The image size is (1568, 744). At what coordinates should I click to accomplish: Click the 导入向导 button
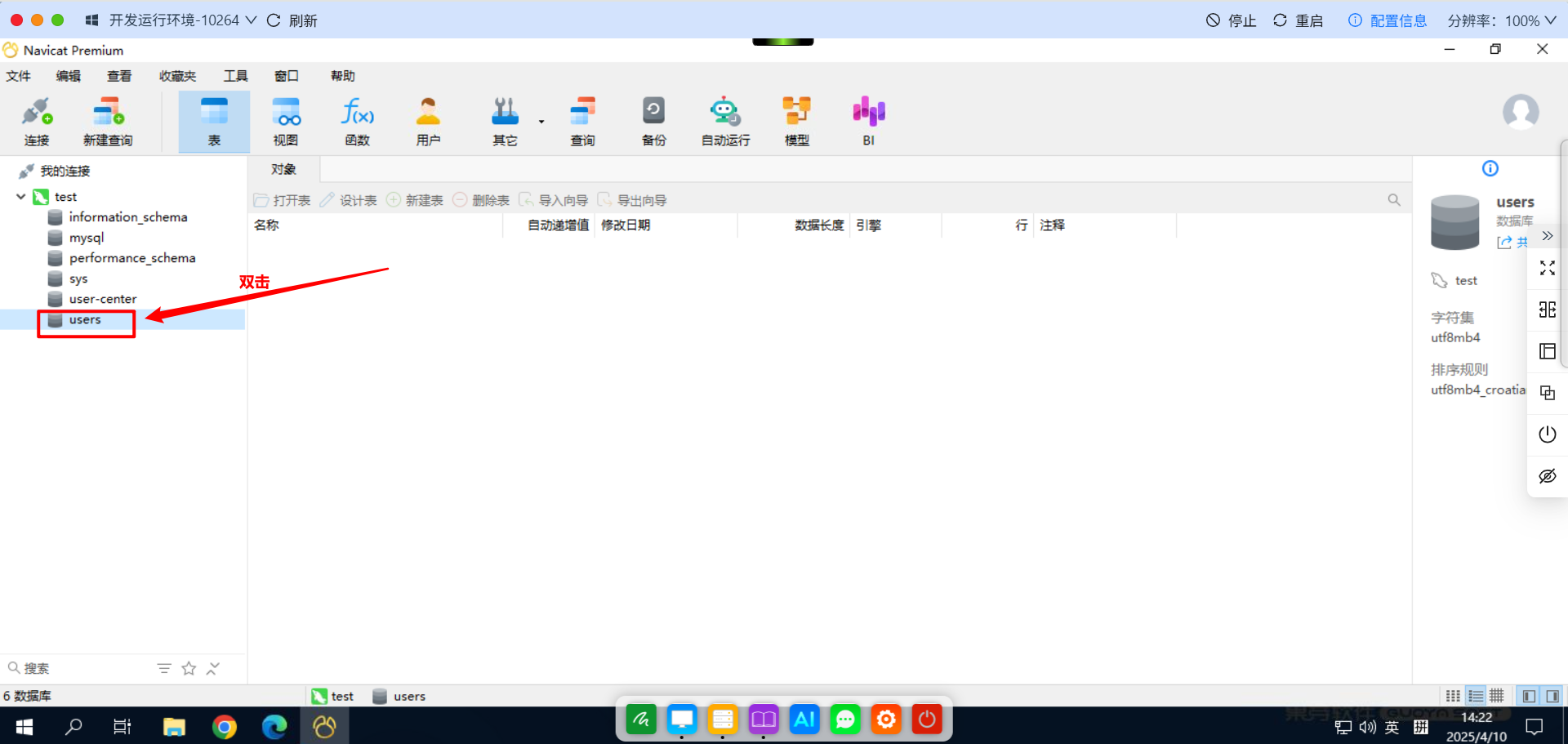pos(554,200)
